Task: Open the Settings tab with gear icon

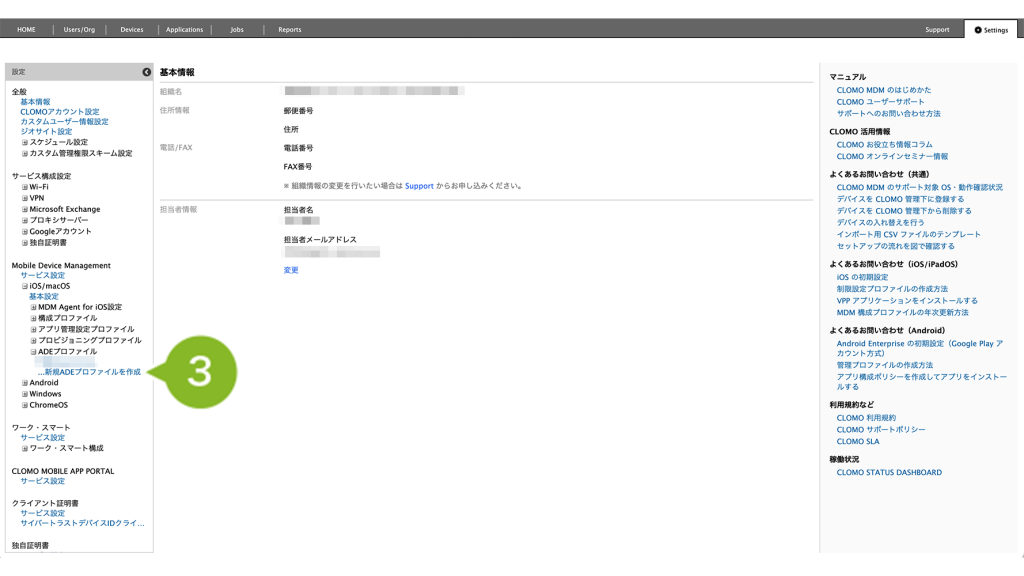Action: tap(991, 29)
